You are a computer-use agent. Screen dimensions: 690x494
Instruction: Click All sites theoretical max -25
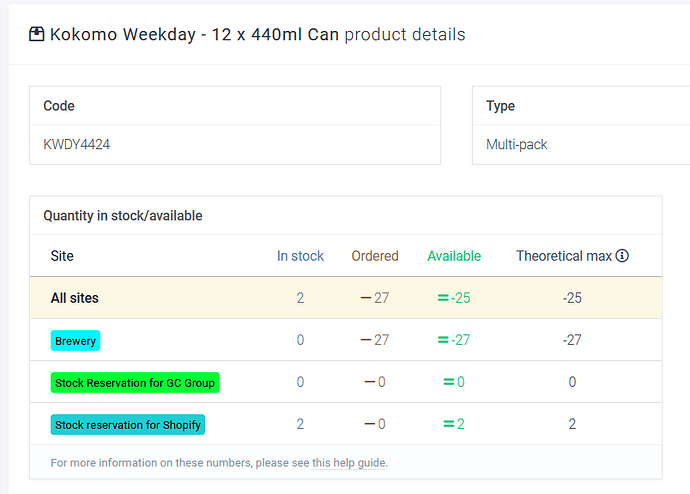[572, 298]
